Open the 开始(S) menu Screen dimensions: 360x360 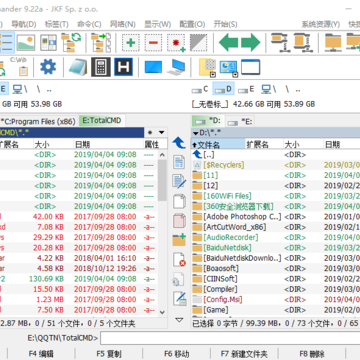click(x=225, y=24)
